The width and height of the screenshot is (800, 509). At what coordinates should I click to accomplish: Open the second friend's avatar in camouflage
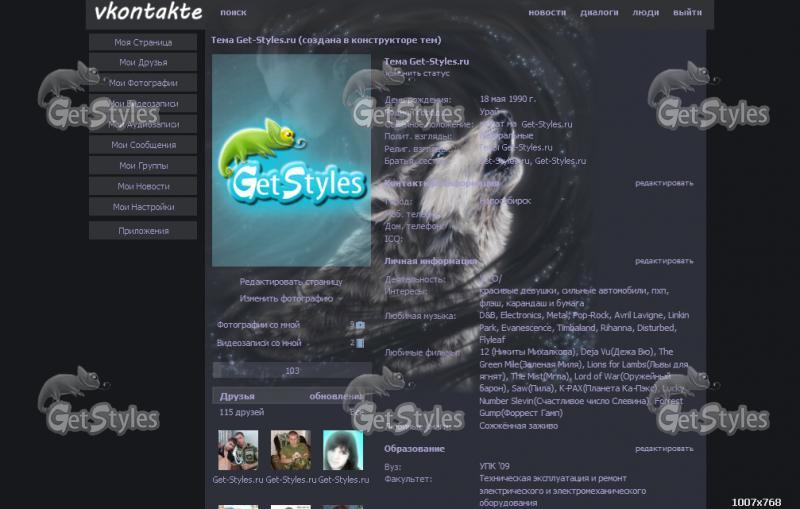click(x=290, y=450)
